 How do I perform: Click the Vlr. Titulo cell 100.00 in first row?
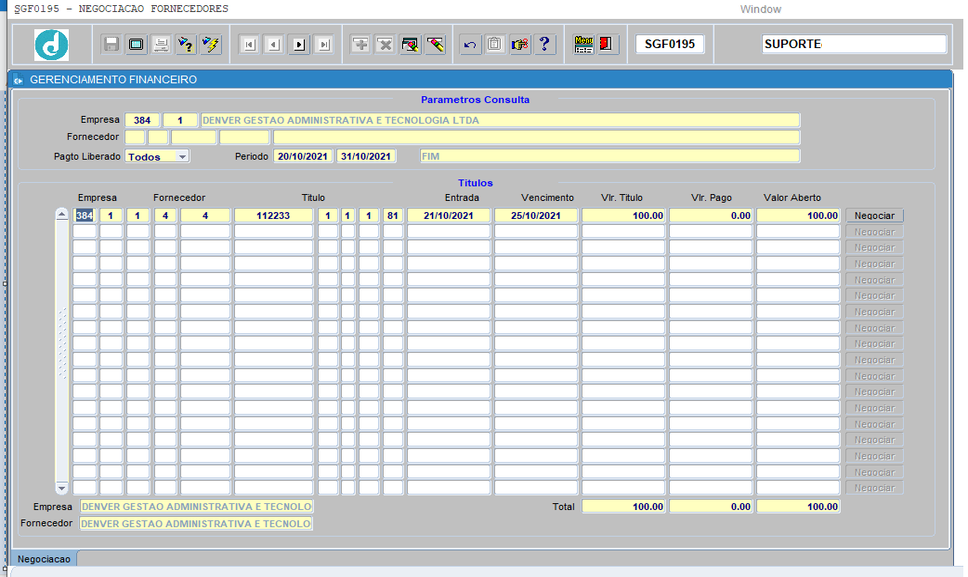coord(624,215)
